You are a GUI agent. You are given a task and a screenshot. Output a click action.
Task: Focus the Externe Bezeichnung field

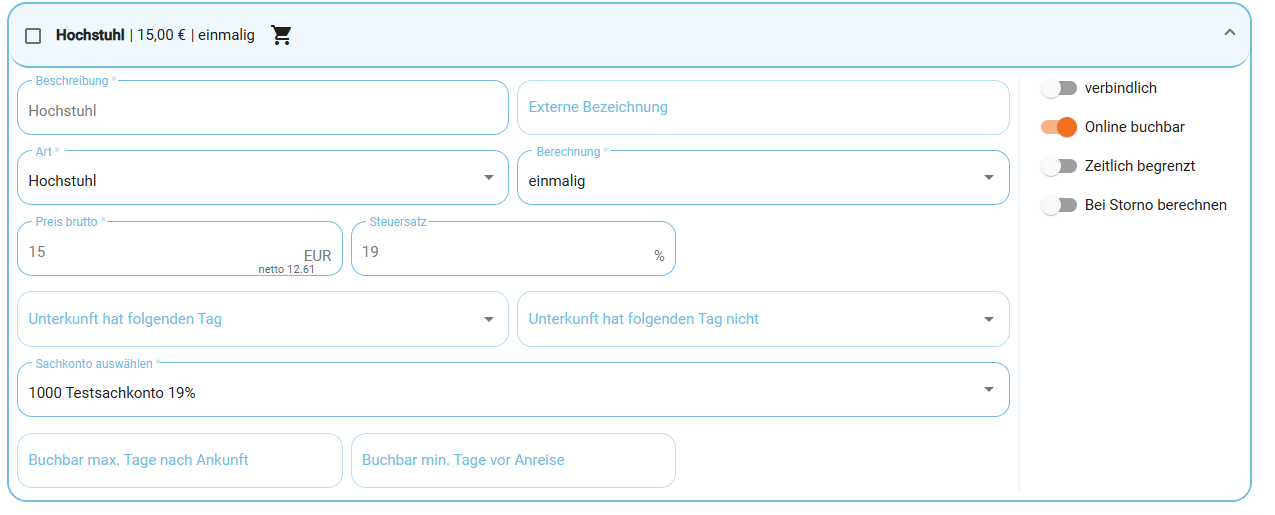pos(763,108)
